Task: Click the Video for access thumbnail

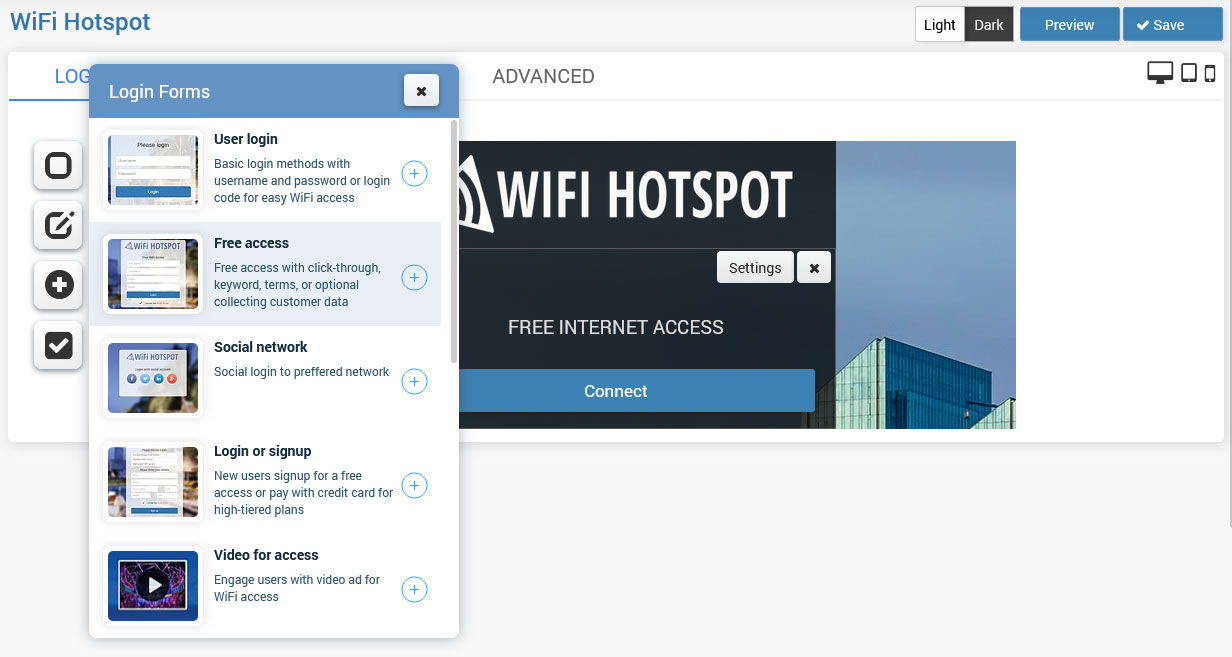Action: point(153,586)
